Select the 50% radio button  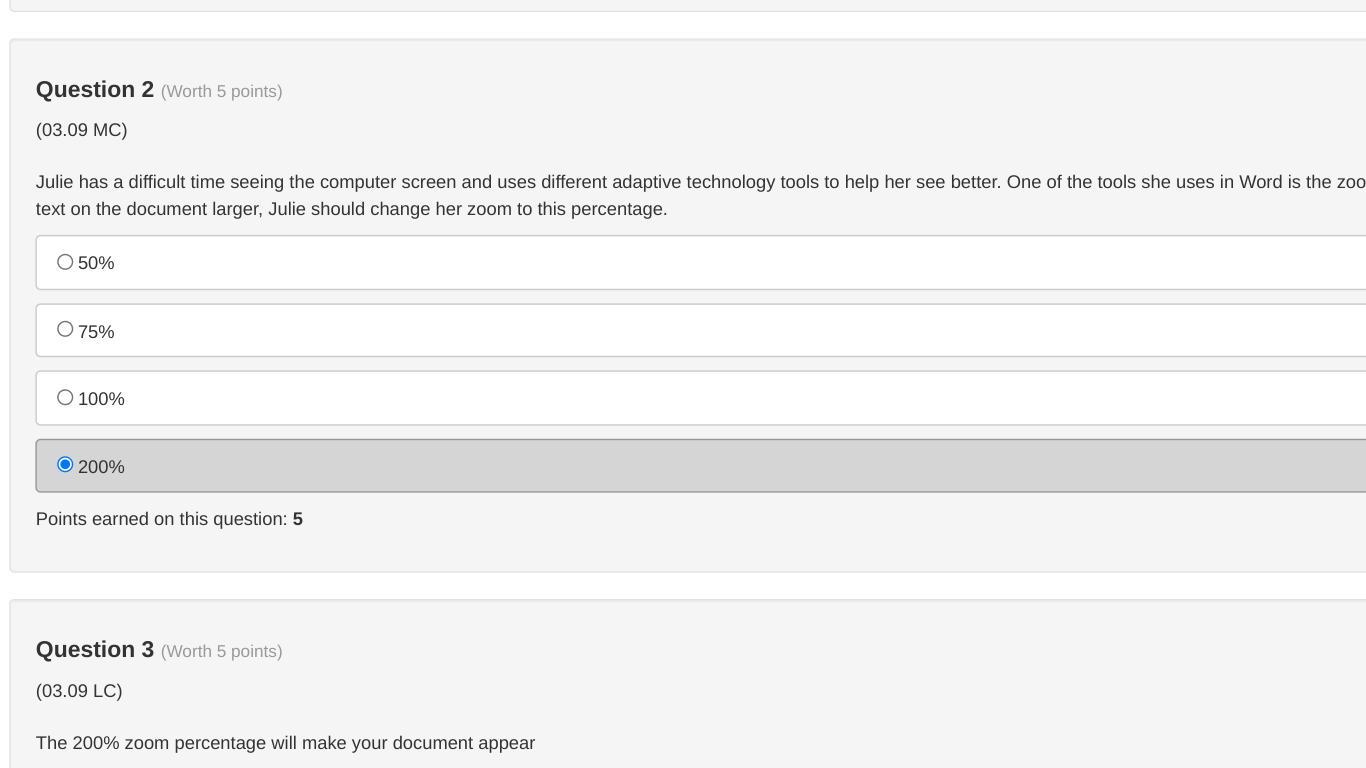click(65, 262)
